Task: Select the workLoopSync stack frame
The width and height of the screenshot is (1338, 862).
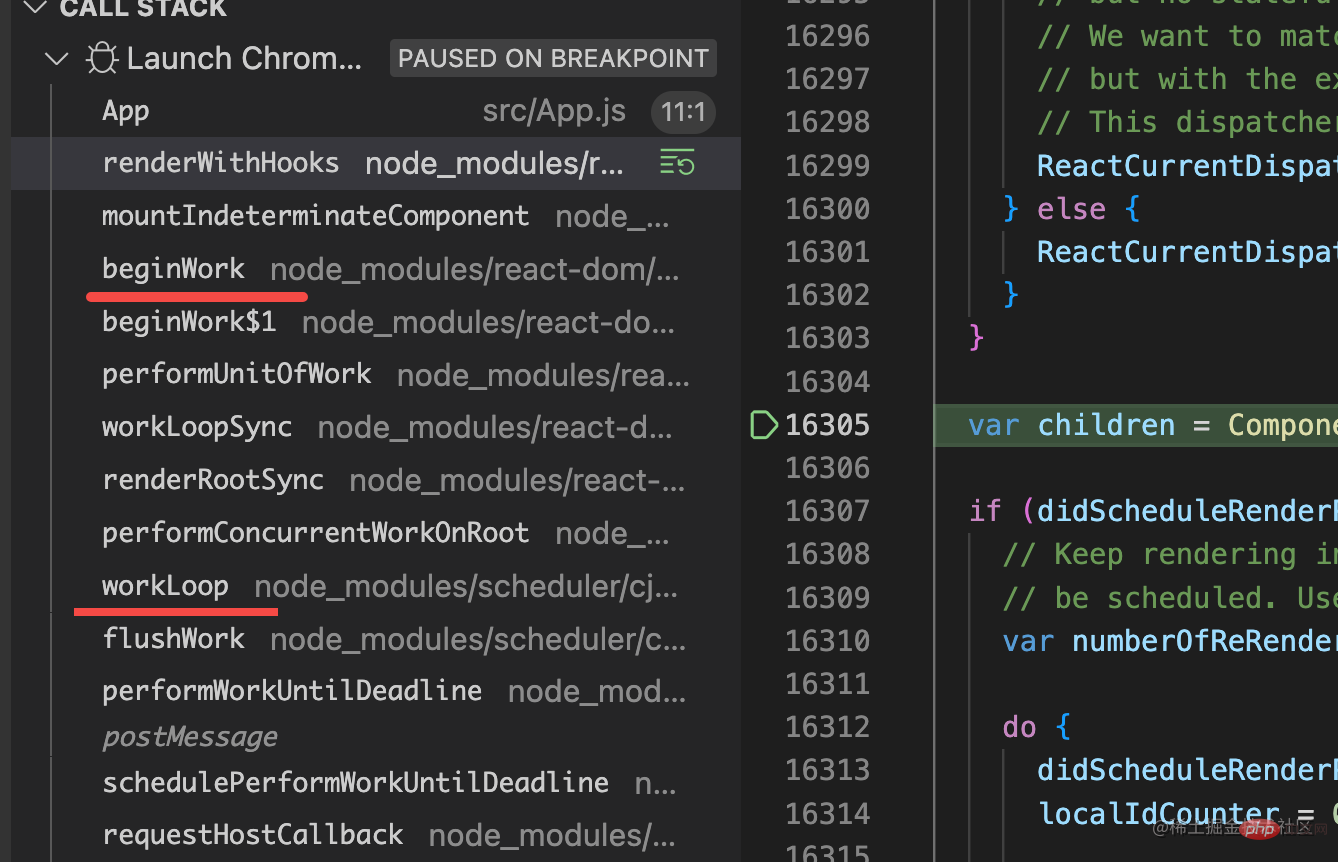Action: coord(376,427)
